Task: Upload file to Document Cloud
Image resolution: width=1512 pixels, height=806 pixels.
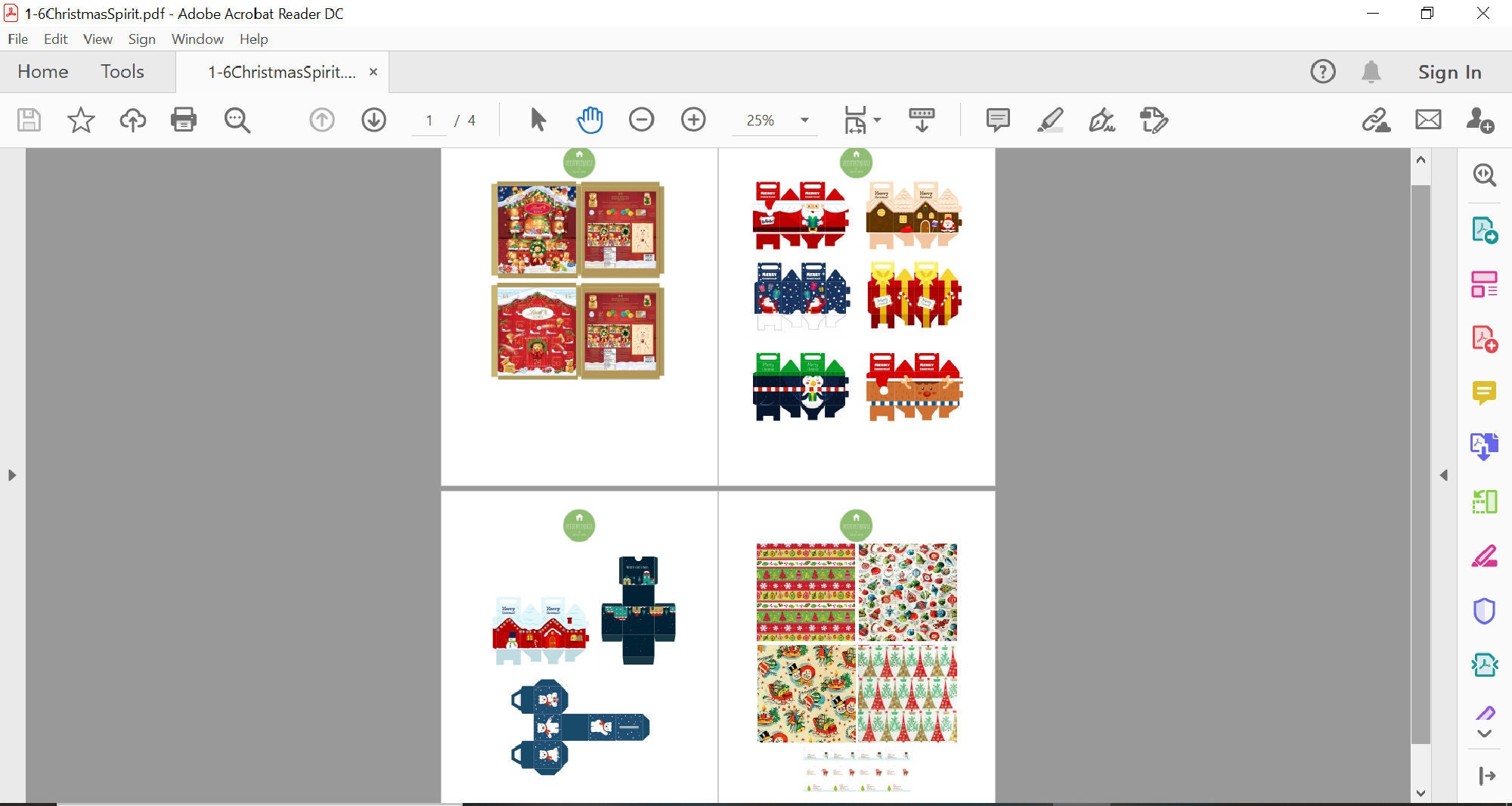Action: tap(133, 120)
